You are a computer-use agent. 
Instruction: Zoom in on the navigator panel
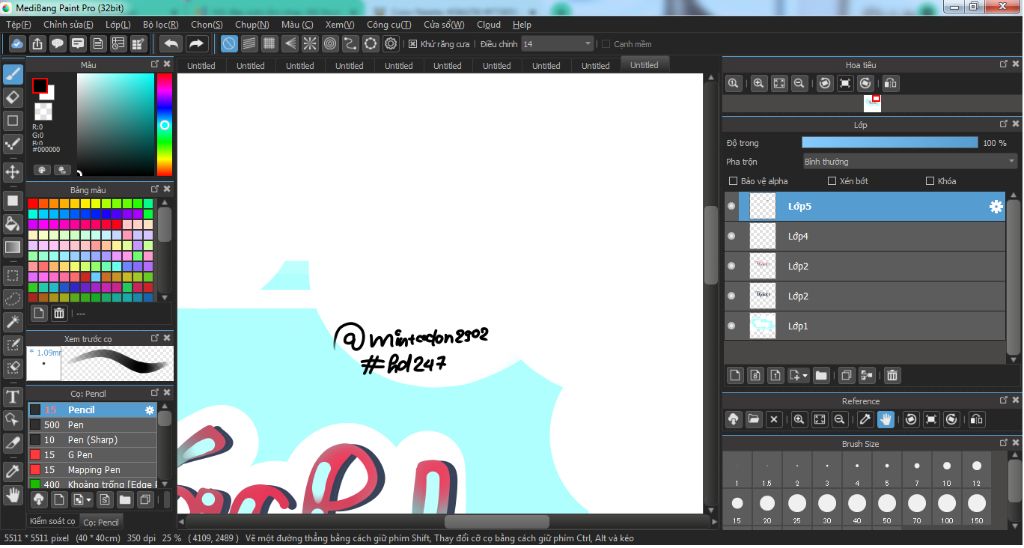coord(758,84)
